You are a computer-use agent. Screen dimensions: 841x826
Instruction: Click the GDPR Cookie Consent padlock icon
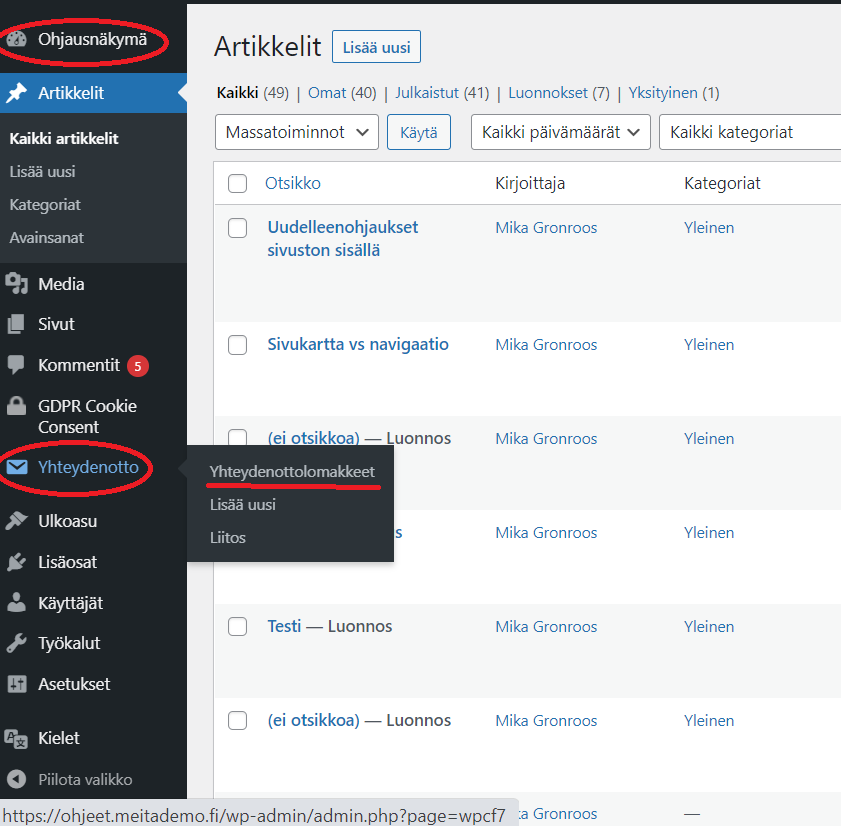coord(17,406)
